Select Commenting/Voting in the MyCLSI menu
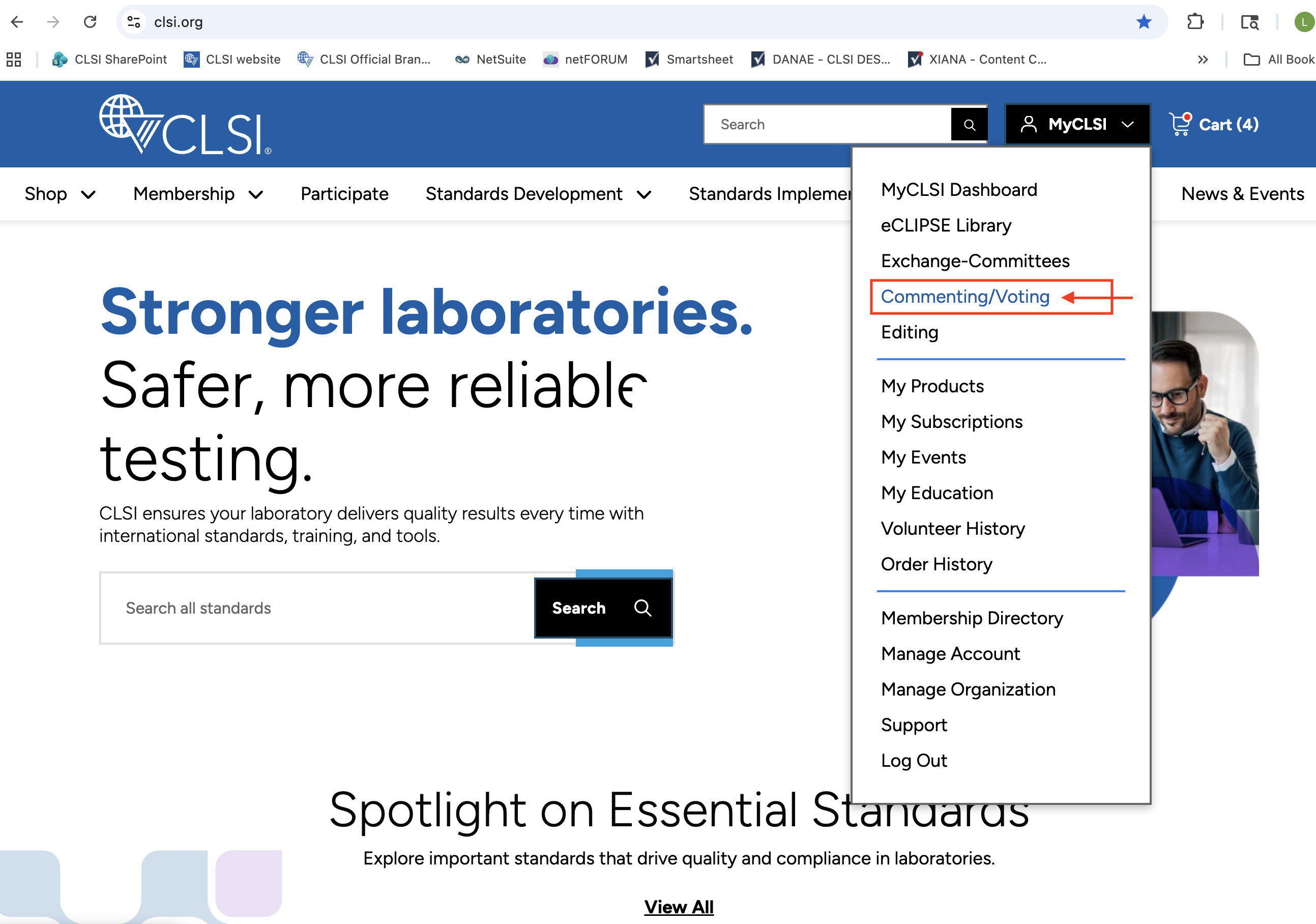 click(964, 296)
